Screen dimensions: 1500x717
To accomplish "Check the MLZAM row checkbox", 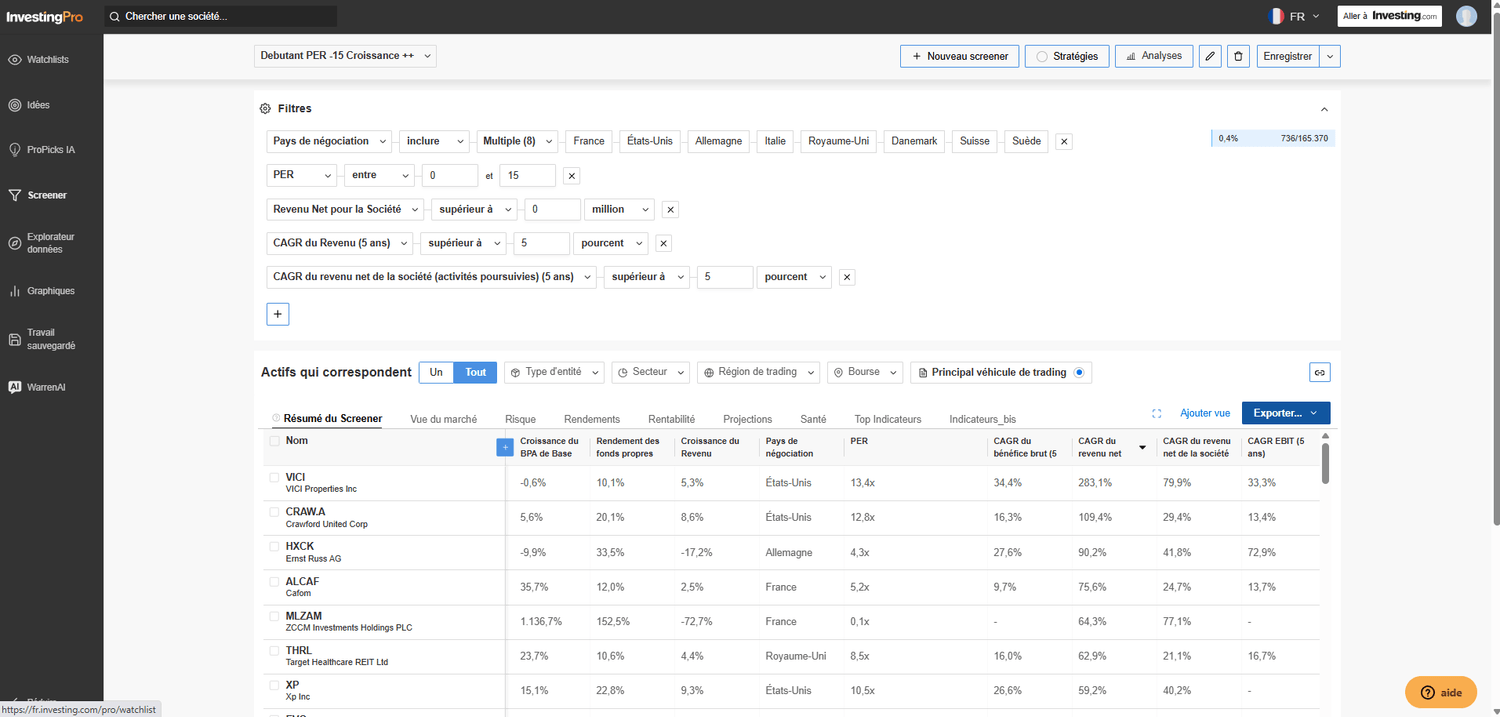I will pyautogui.click(x=275, y=616).
